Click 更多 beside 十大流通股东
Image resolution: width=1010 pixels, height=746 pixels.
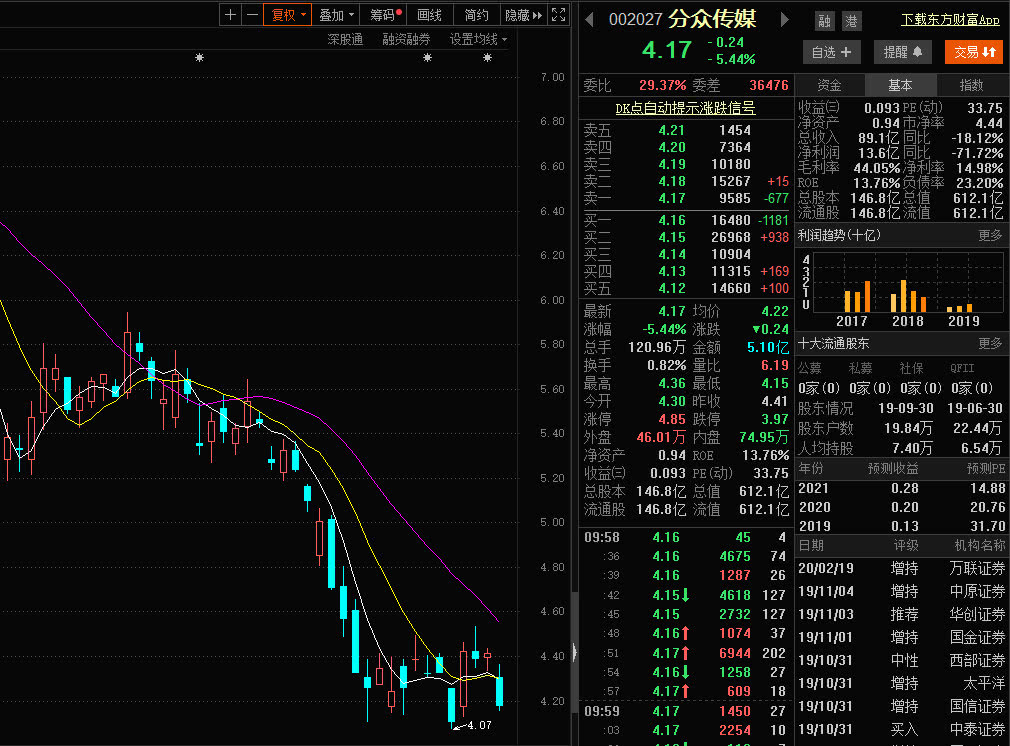click(990, 343)
